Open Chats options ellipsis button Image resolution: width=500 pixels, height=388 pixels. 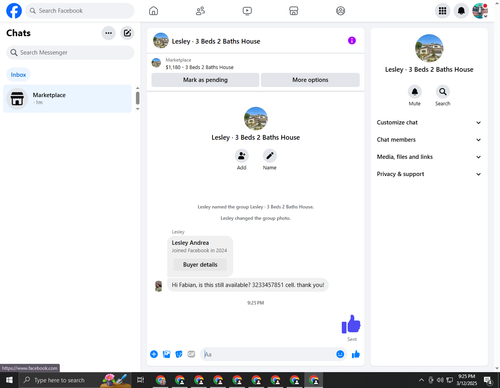point(108,33)
